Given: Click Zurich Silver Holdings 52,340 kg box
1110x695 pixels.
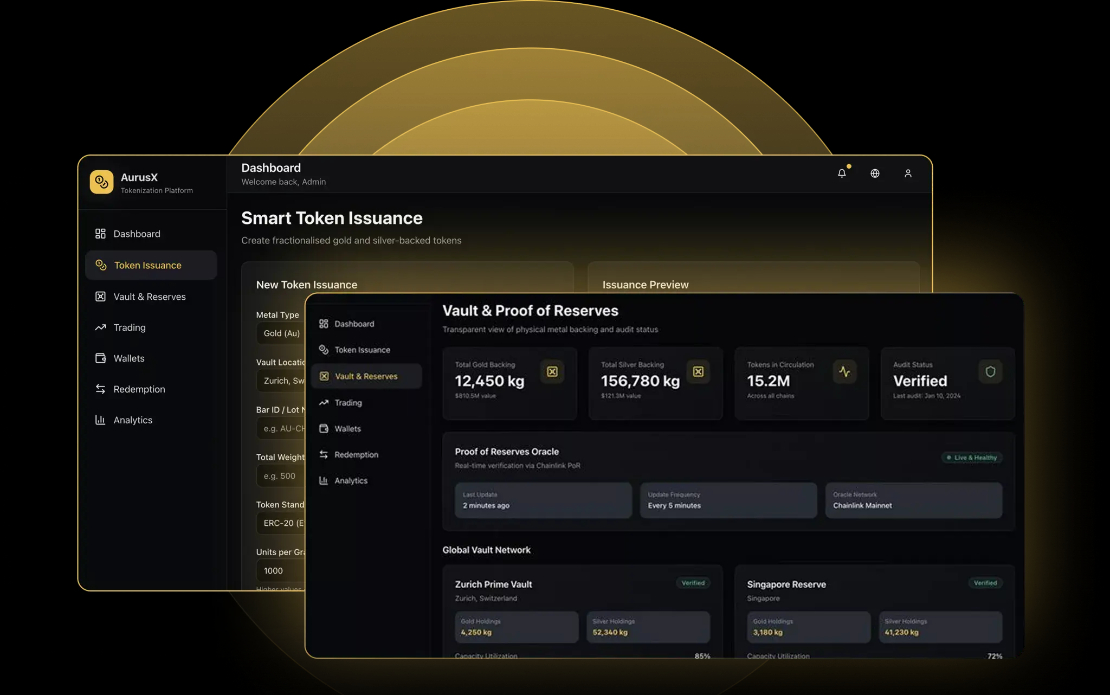Looking at the screenshot, I should (x=648, y=627).
